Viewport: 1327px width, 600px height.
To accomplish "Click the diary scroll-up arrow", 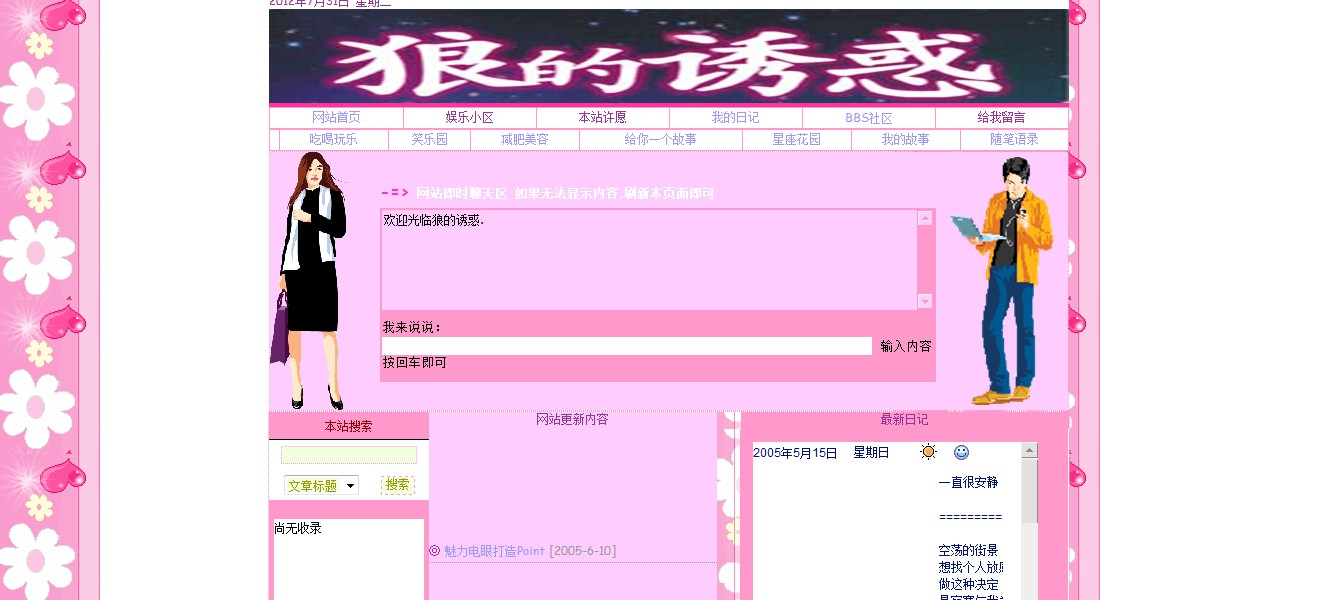I will [x=1030, y=451].
